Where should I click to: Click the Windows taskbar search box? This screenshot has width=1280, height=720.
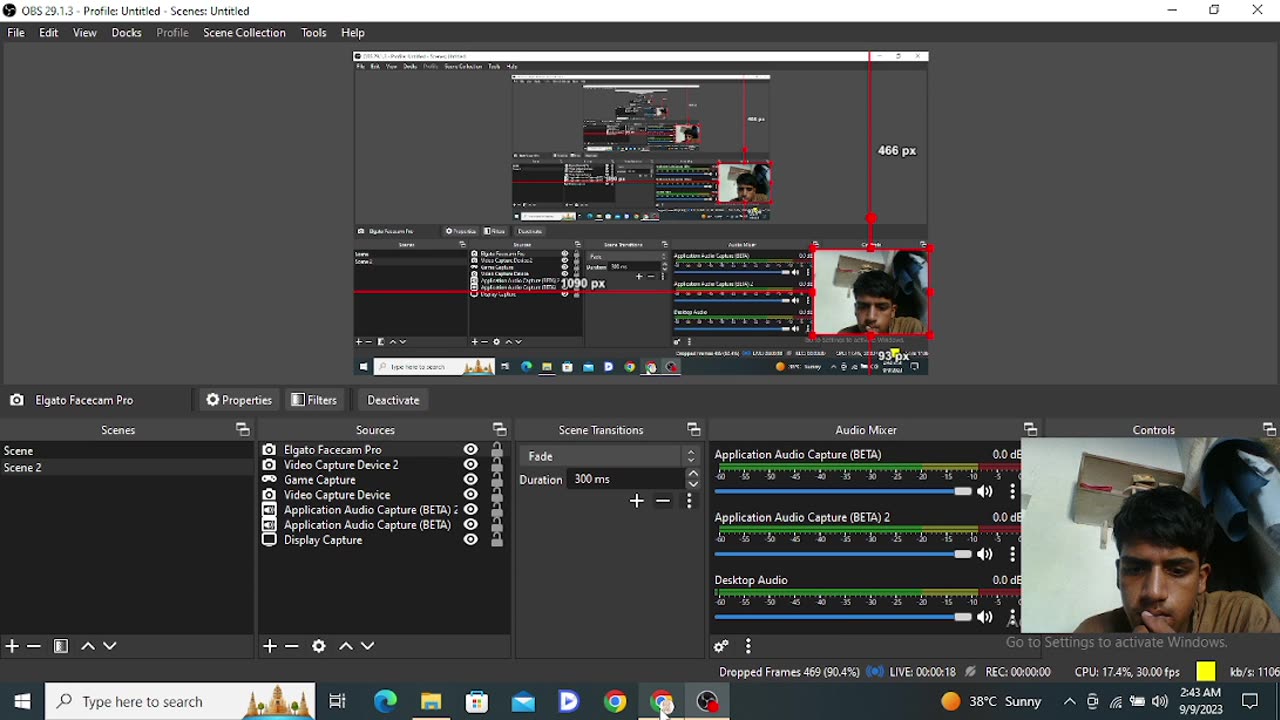(x=180, y=702)
